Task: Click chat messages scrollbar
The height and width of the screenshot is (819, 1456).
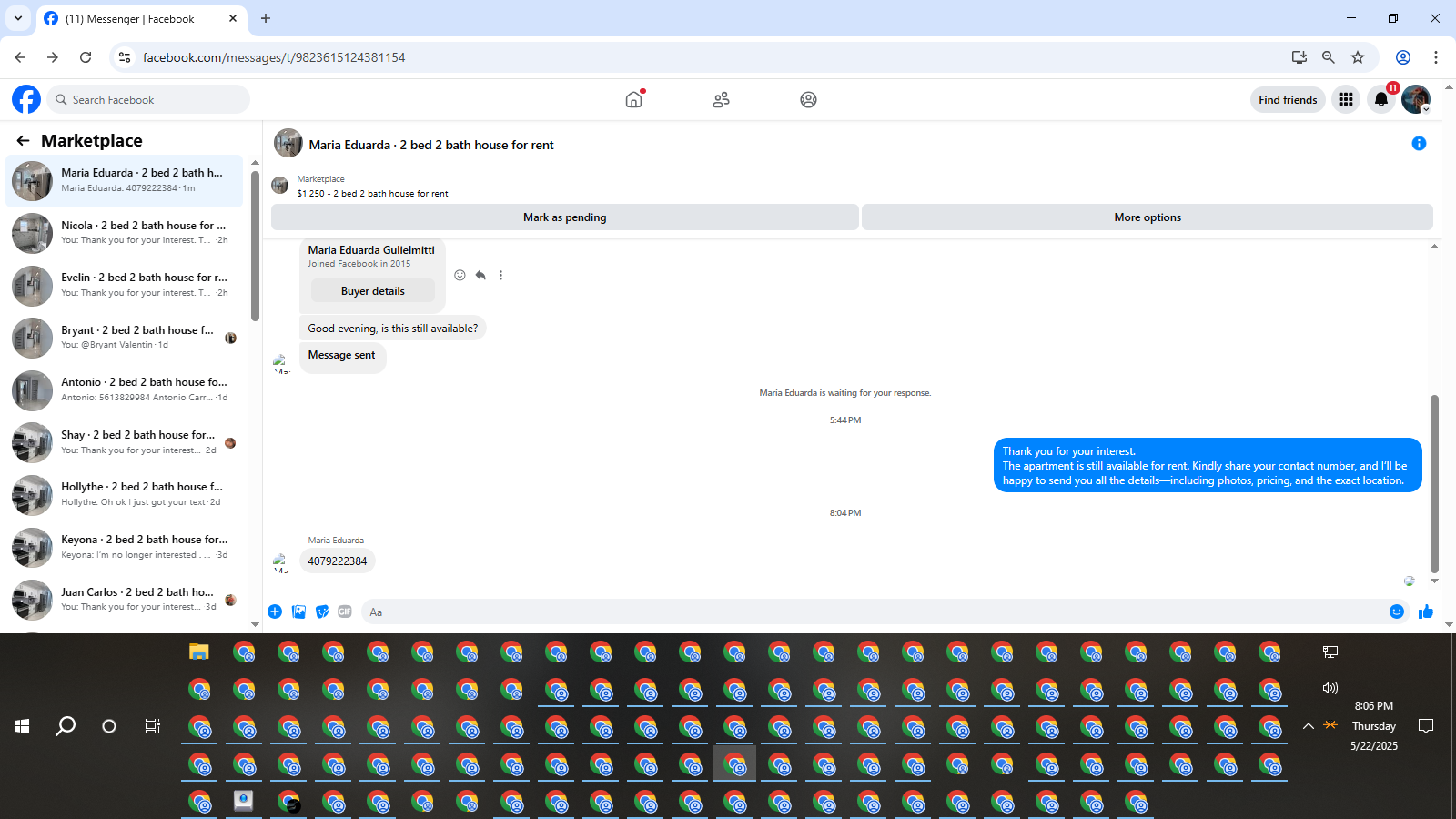Action: (1434, 484)
